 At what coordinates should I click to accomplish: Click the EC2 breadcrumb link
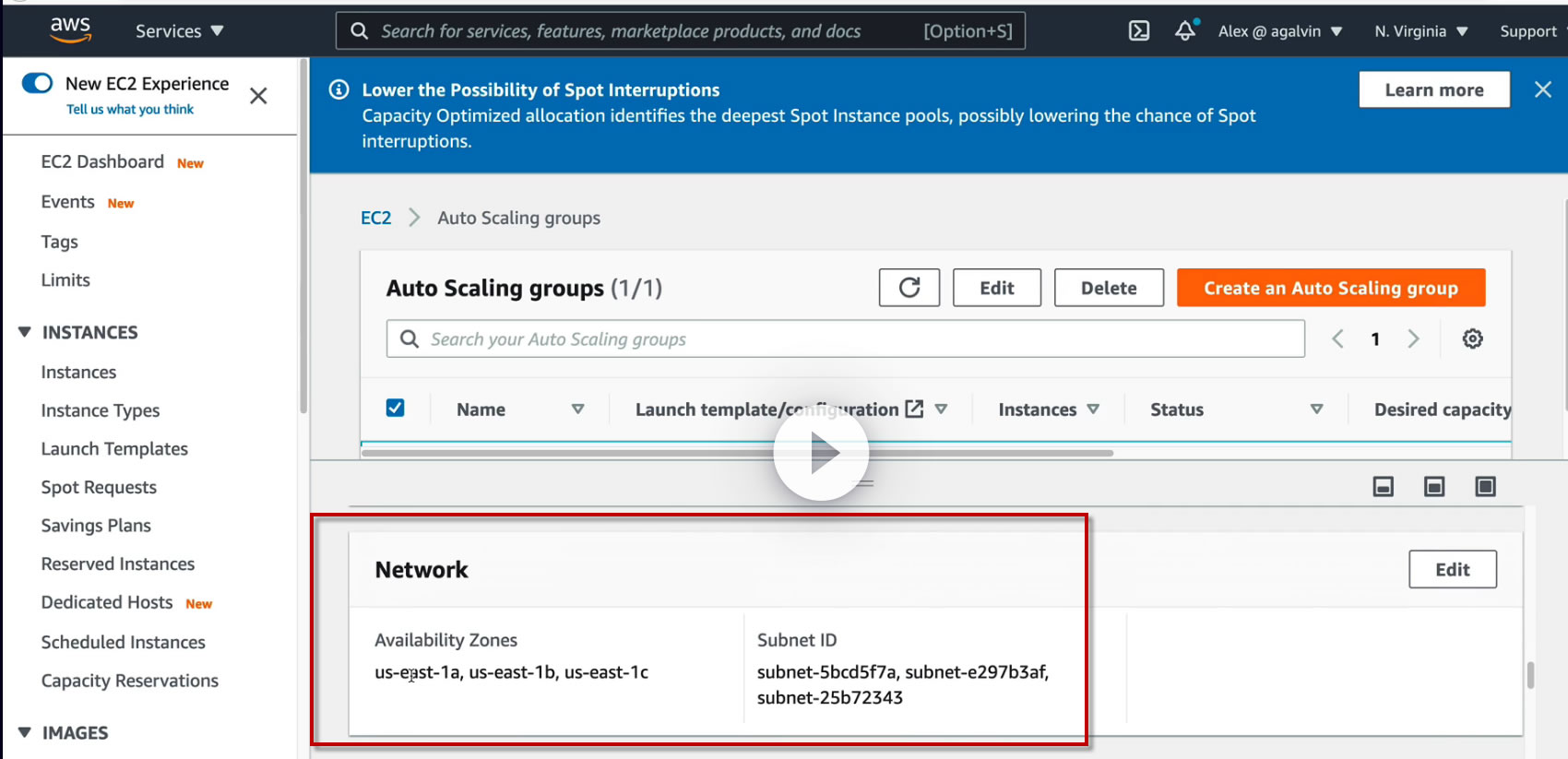point(375,218)
